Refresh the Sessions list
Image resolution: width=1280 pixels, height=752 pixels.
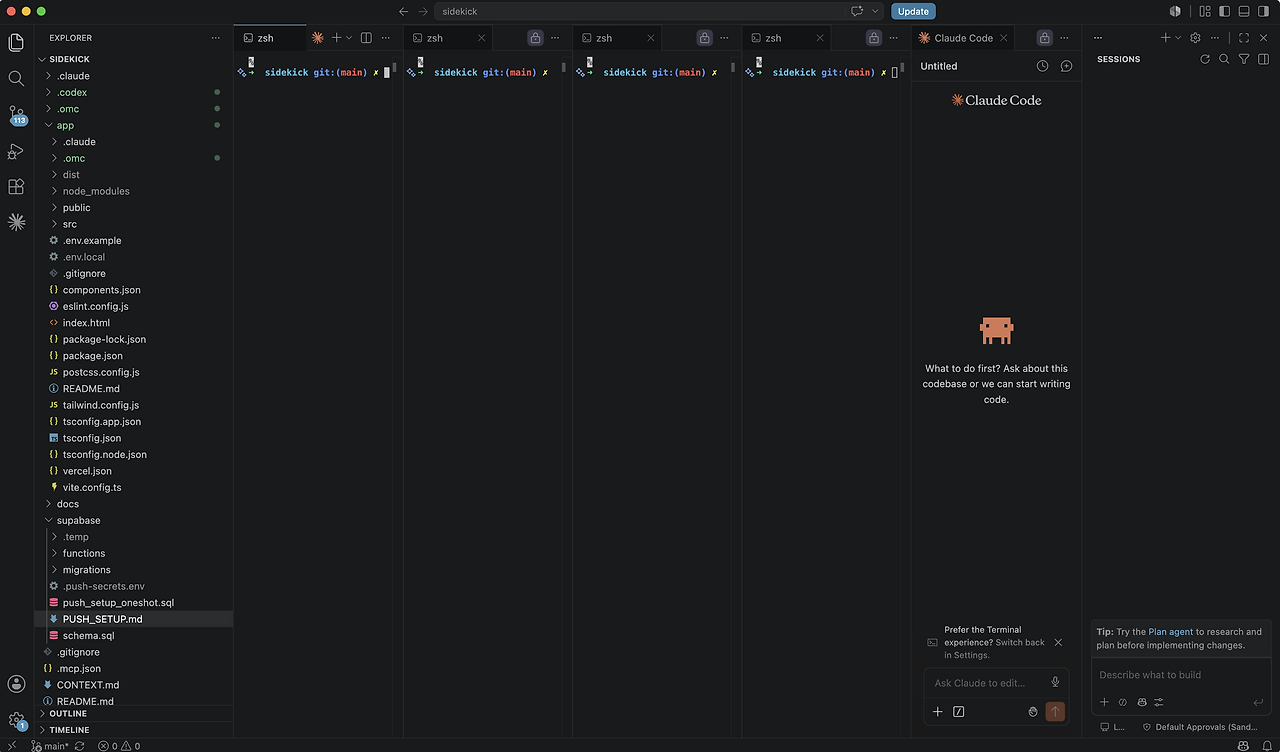tap(1205, 59)
